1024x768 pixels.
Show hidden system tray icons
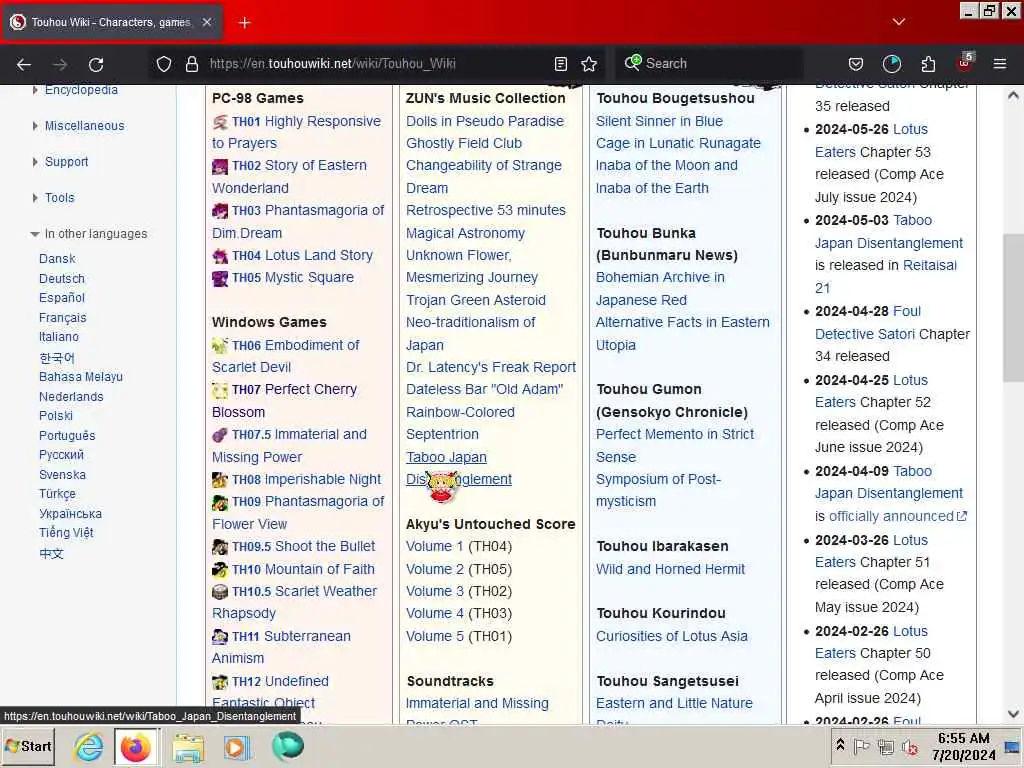pos(840,745)
